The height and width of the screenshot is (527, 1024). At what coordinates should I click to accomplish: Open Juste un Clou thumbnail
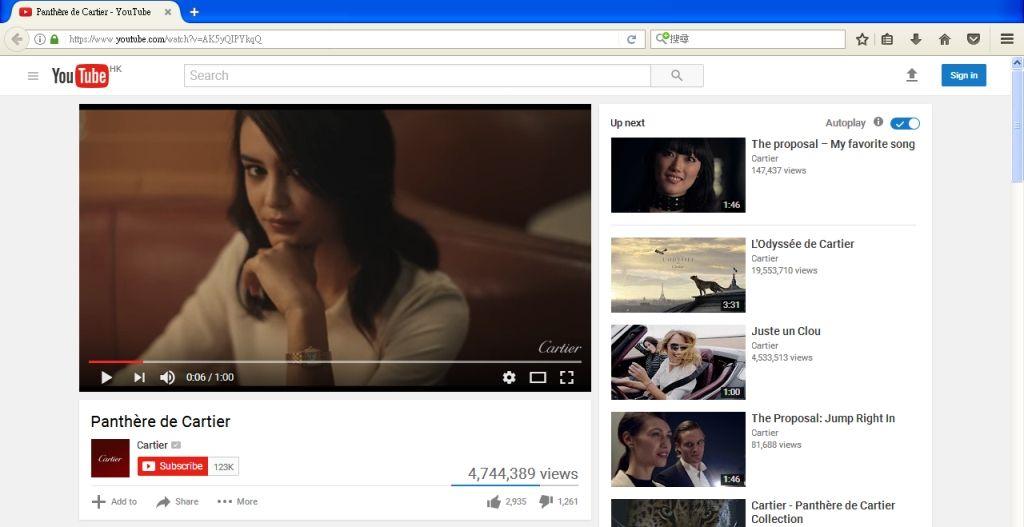click(678, 362)
